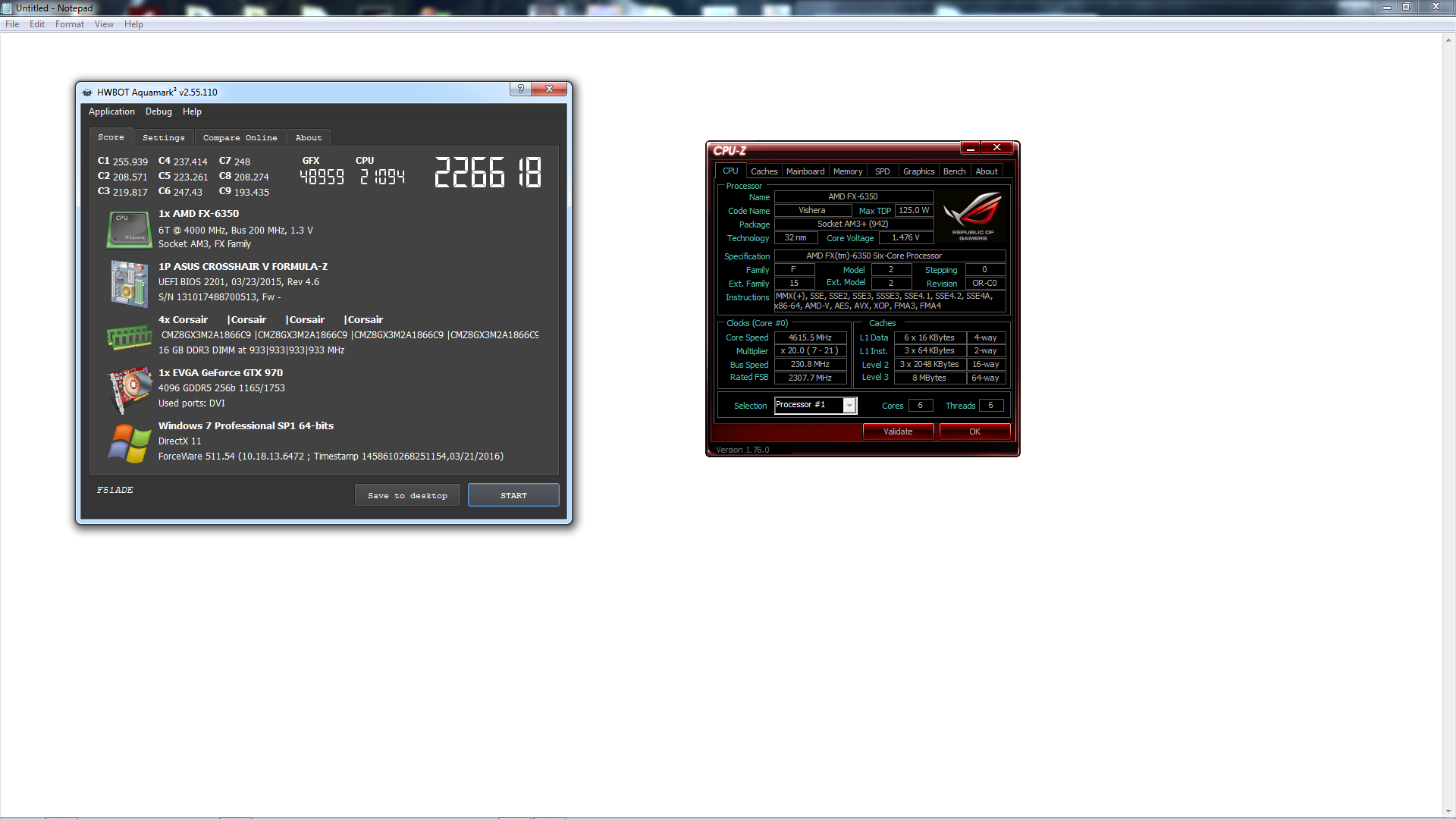
Task: Close the CPU-Z window
Action: [x=997, y=148]
